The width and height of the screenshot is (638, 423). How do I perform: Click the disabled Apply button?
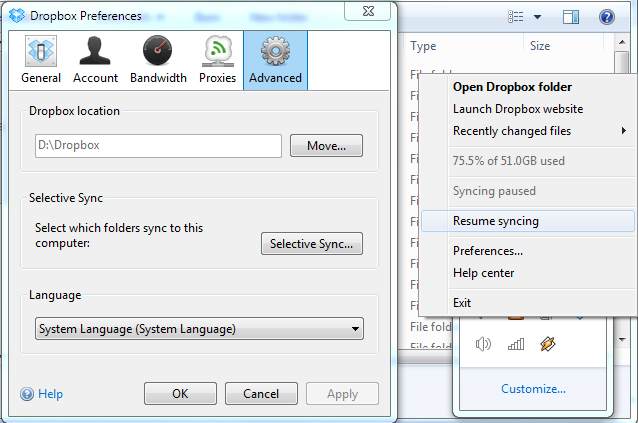click(342, 393)
